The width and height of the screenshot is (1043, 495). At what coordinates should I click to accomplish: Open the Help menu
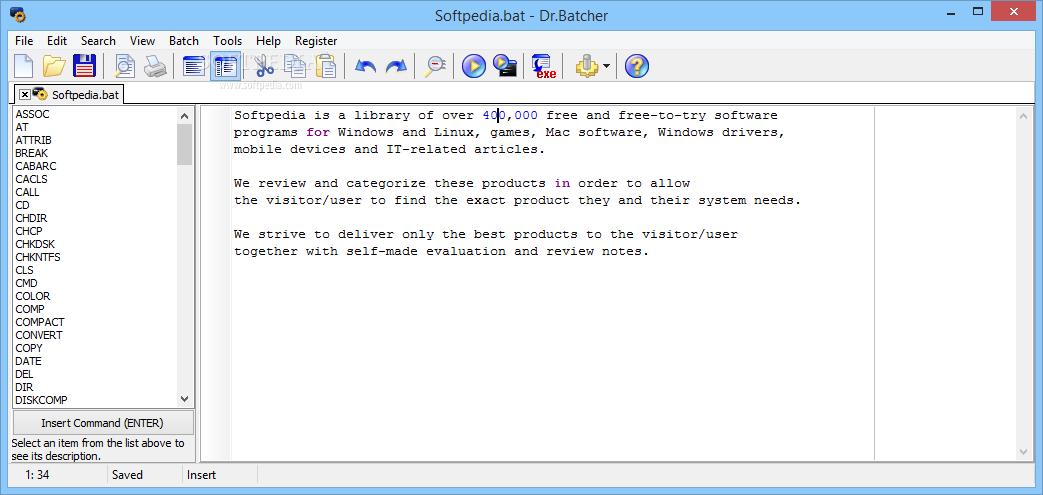[x=268, y=41]
